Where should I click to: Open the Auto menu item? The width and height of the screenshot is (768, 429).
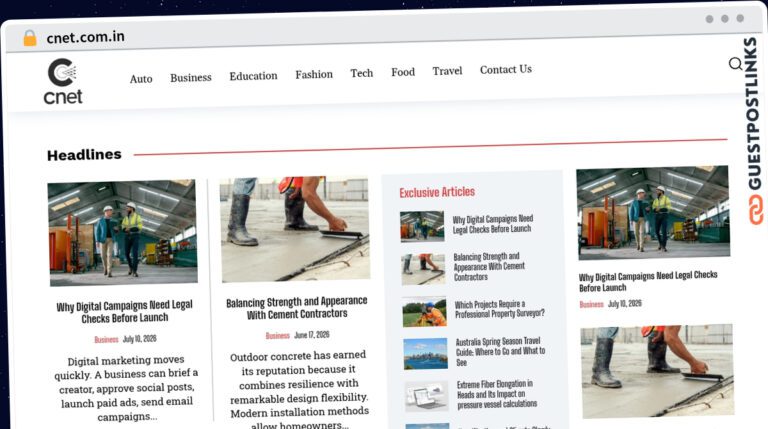(x=141, y=79)
